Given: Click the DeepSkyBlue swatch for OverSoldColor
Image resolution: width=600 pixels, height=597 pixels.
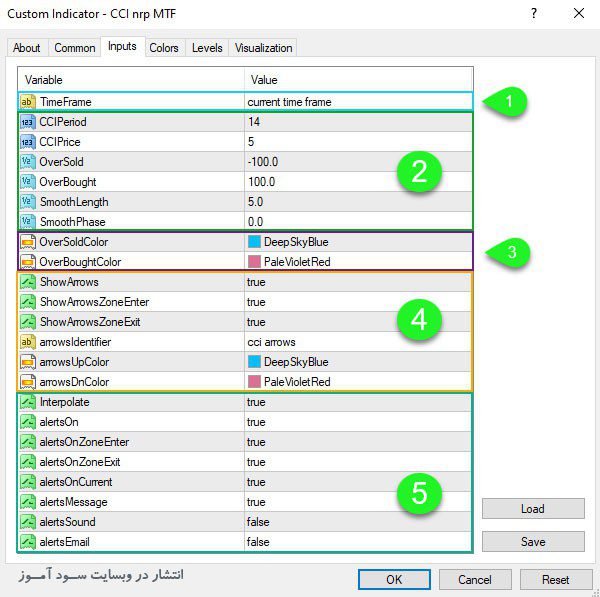Looking at the screenshot, I should pyautogui.click(x=254, y=242).
